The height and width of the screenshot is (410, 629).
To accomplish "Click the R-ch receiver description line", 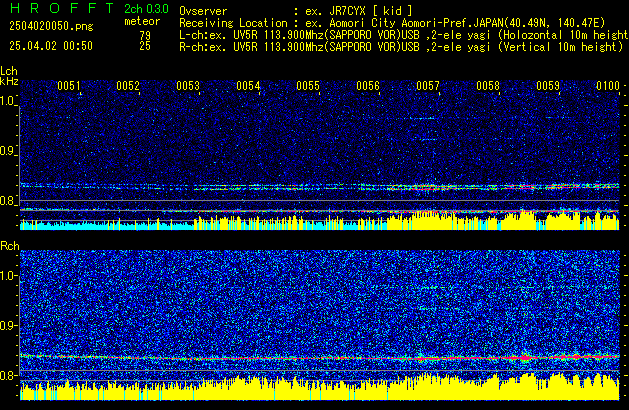I will tap(401, 47).
